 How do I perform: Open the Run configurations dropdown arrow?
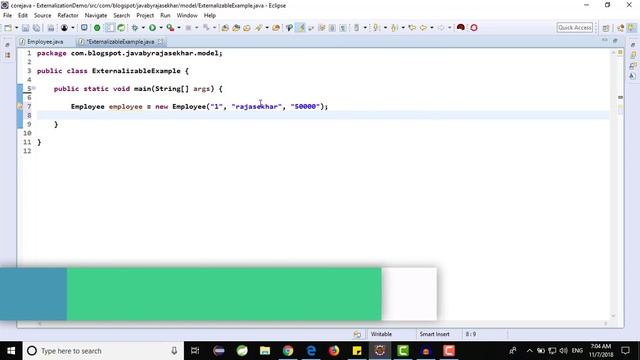pos(161,28)
